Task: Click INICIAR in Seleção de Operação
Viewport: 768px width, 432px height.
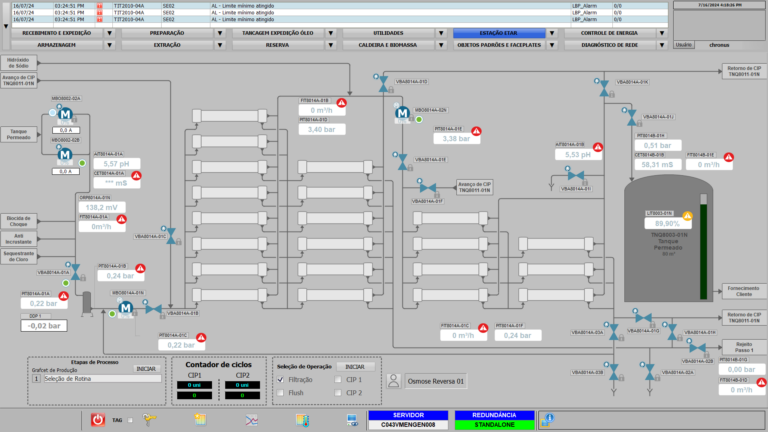Action: click(355, 366)
